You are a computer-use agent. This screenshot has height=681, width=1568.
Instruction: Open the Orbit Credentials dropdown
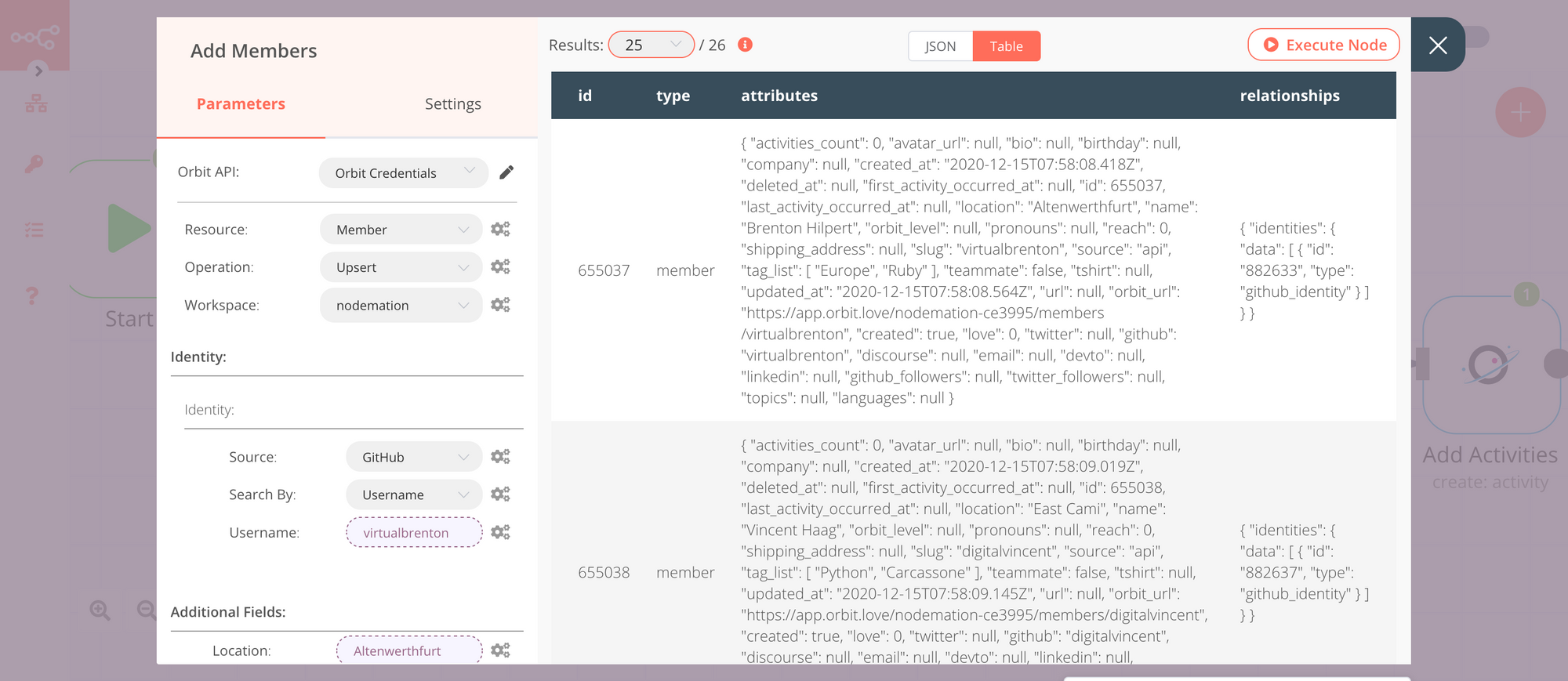[x=404, y=172]
